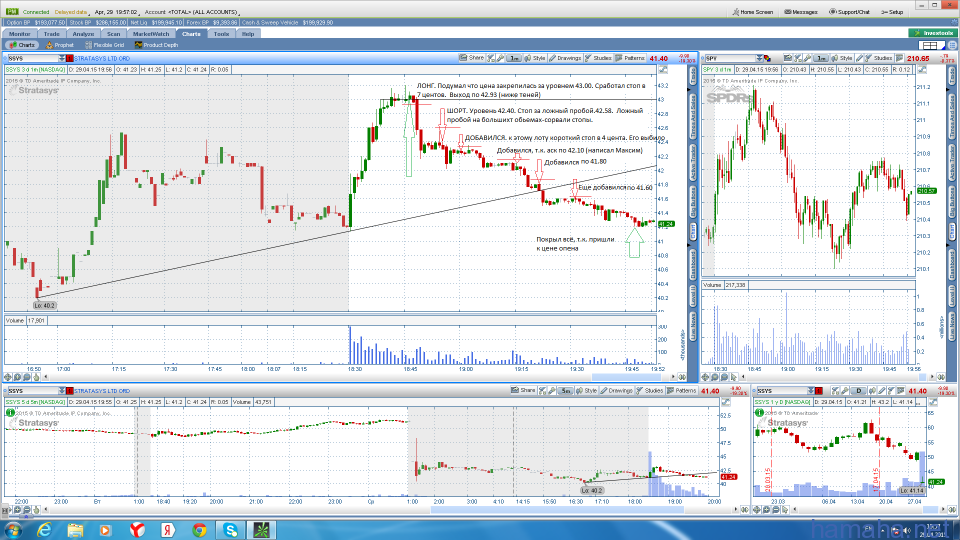Switch to the Tools tab
This screenshot has height=540, width=960.
(x=221, y=34)
